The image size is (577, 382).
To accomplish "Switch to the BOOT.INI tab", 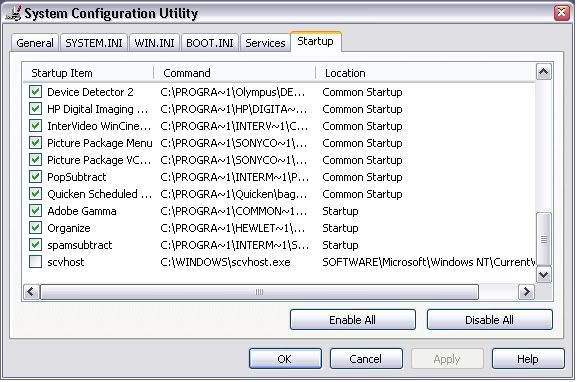I will click(209, 43).
